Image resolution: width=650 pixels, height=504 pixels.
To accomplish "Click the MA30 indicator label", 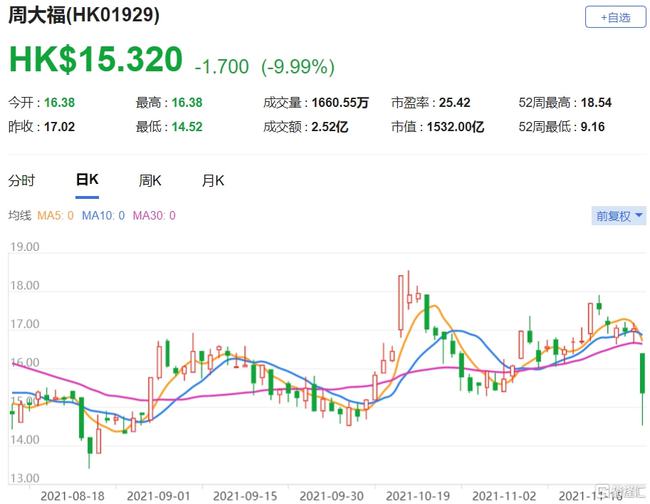I will click(x=154, y=216).
